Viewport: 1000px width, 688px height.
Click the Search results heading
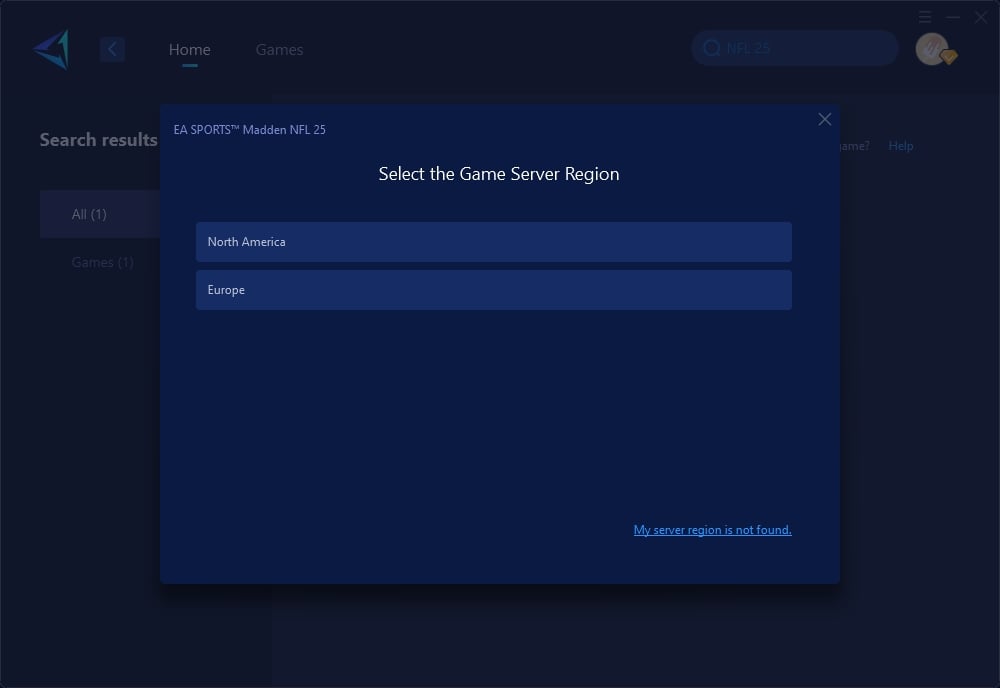coord(98,140)
